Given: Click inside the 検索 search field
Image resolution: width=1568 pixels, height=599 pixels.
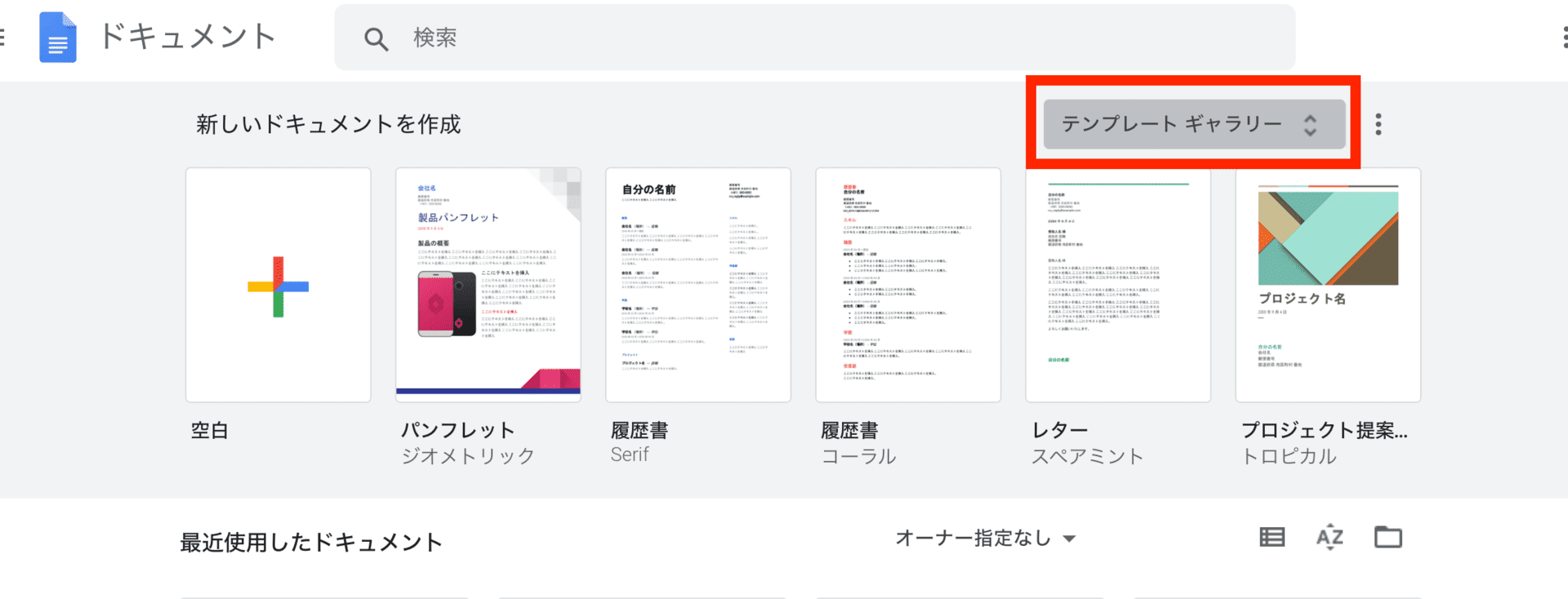Looking at the screenshot, I should (x=817, y=38).
